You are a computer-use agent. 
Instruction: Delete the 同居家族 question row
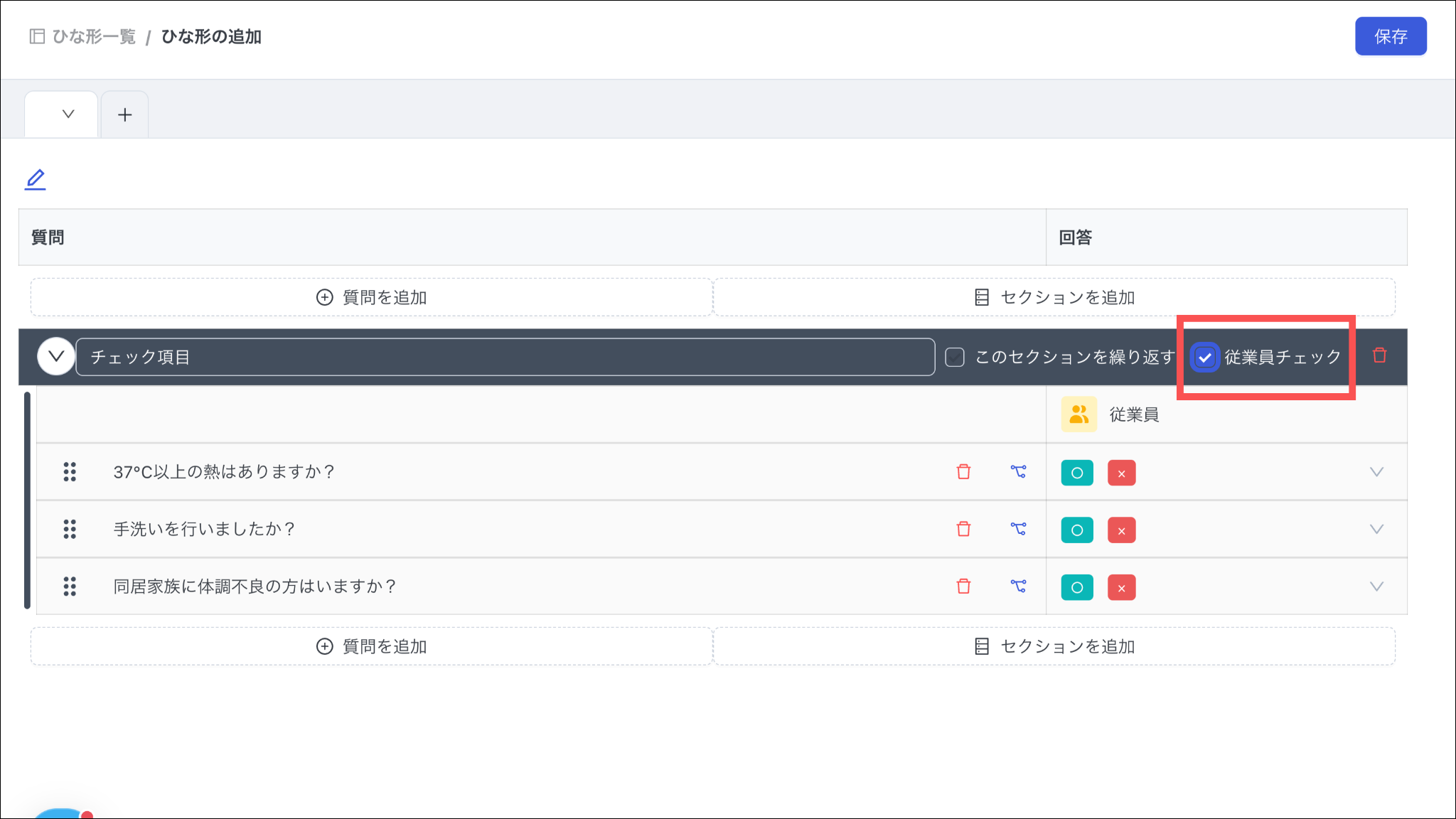pyautogui.click(x=963, y=587)
